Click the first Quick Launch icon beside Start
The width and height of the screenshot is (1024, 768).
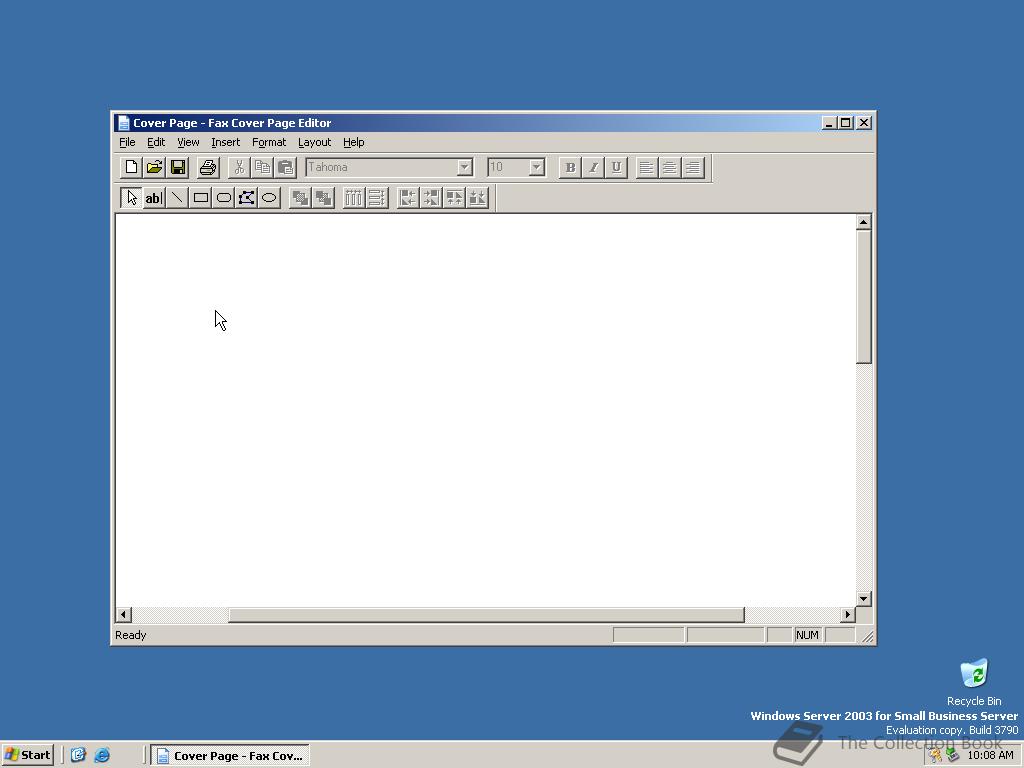[x=78, y=756]
